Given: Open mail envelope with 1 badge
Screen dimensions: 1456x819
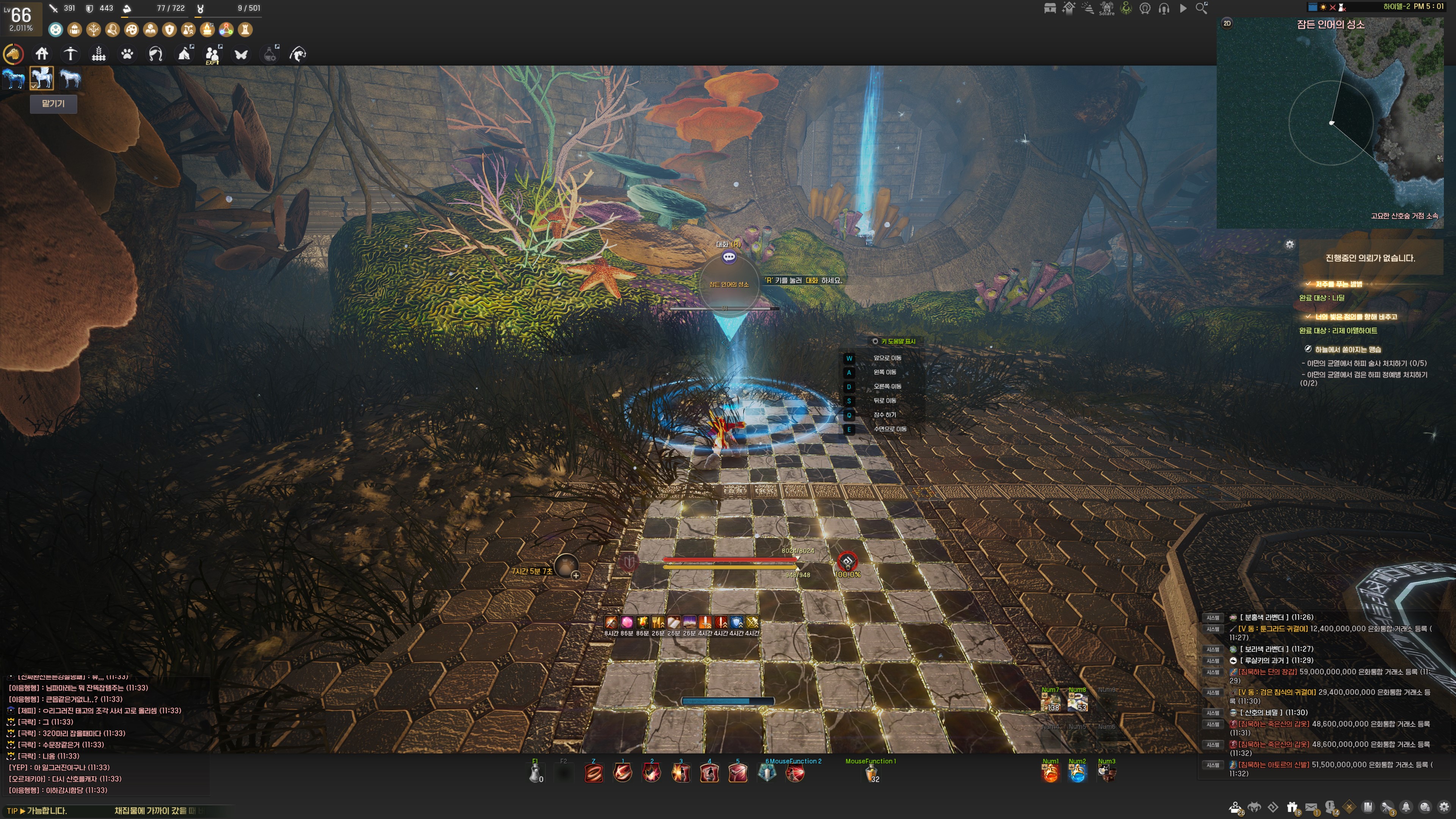Looking at the screenshot, I should 1311,807.
